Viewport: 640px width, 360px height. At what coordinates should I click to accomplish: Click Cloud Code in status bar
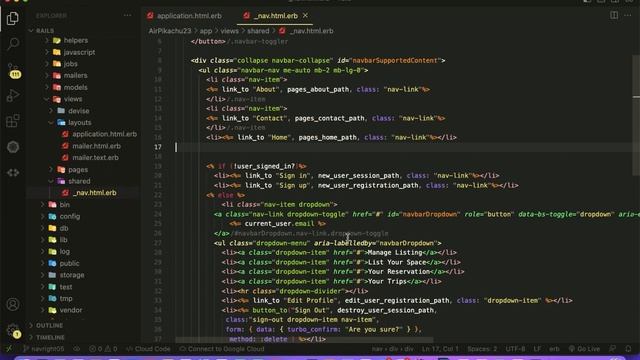pyautogui.click(x=148, y=349)
